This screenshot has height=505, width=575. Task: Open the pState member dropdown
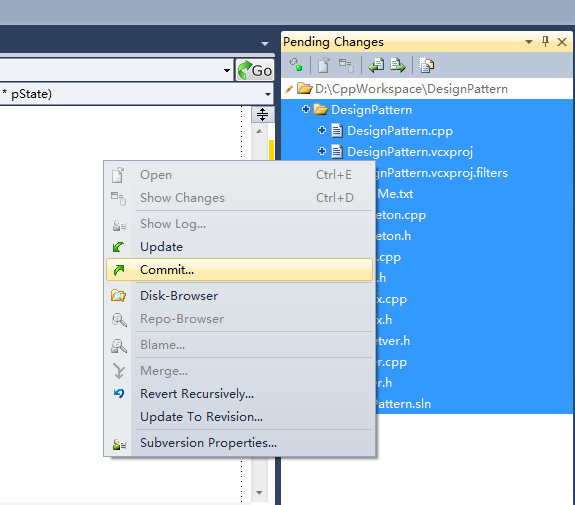(268, 94)
